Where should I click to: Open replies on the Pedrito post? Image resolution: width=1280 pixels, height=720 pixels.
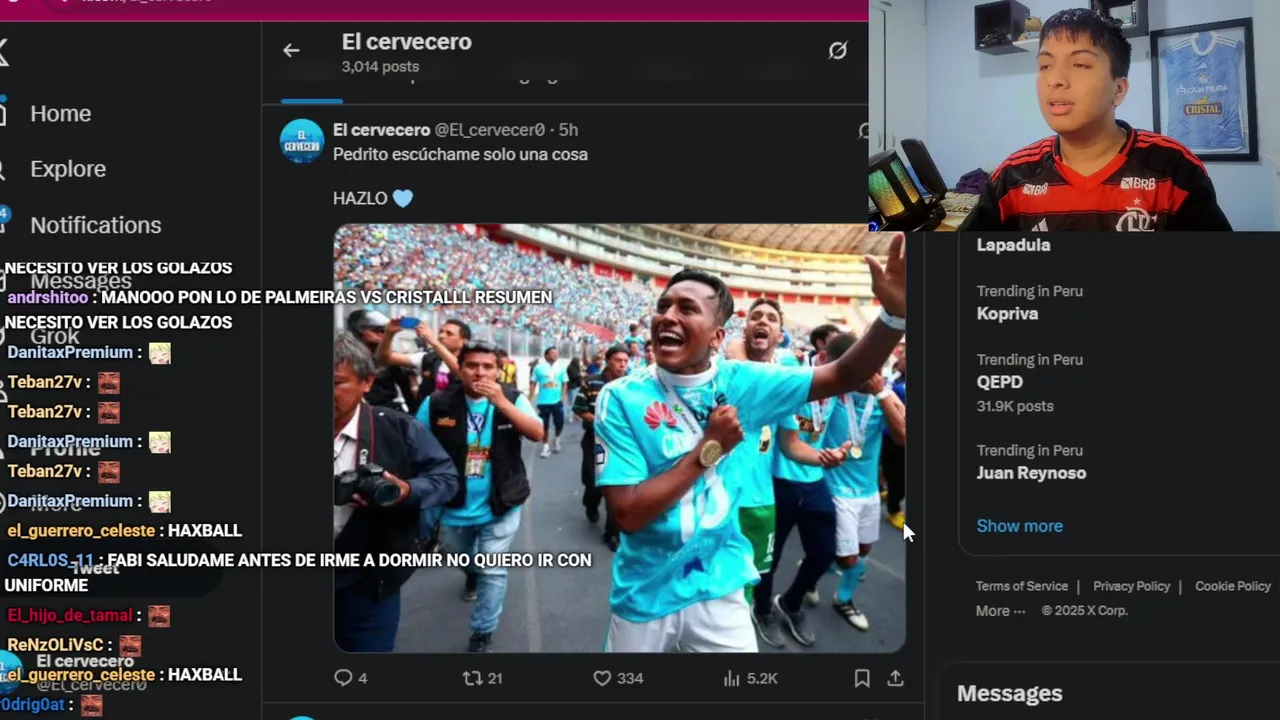[350, 678]
